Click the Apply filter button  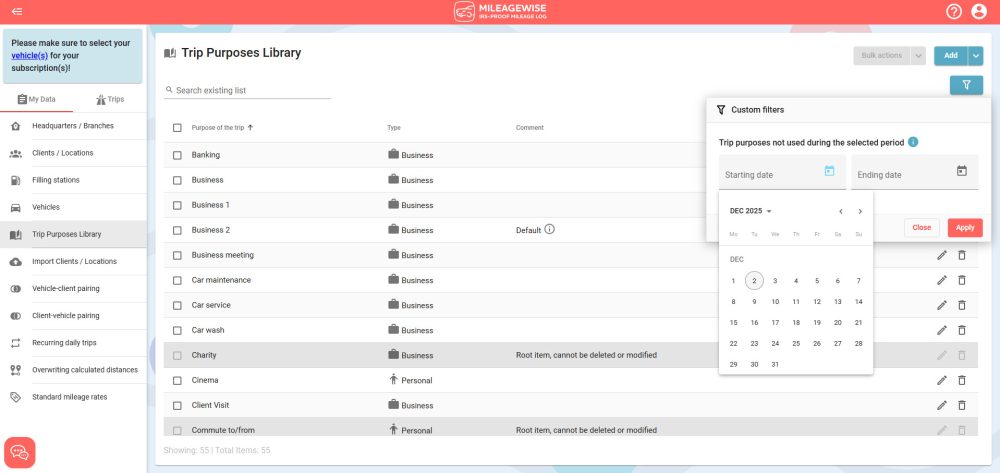pos(965,228)
